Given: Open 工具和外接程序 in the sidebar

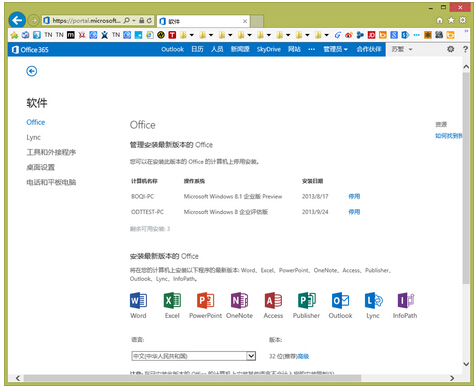Looking at the screenshot, I should point(51,152).
